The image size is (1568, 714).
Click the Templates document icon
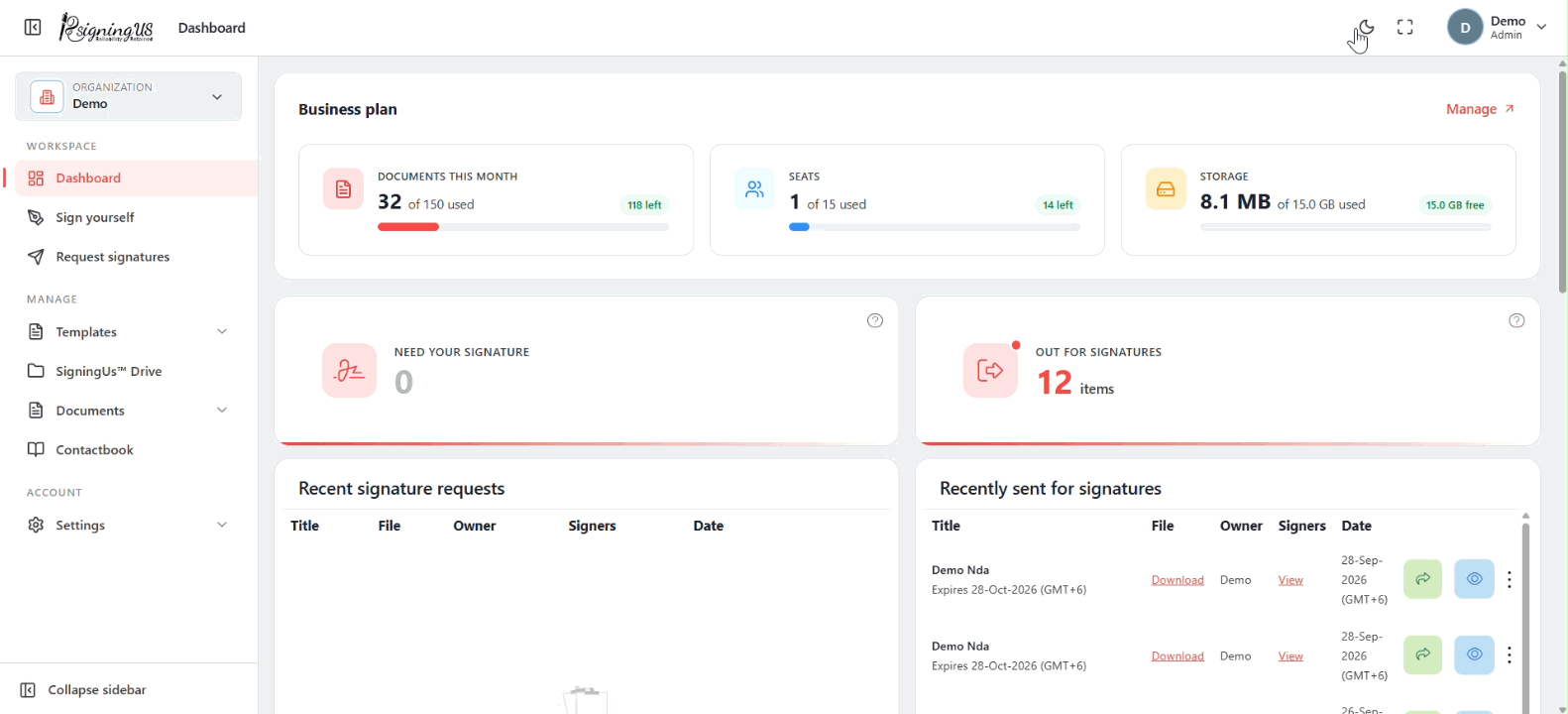(36, 332)
